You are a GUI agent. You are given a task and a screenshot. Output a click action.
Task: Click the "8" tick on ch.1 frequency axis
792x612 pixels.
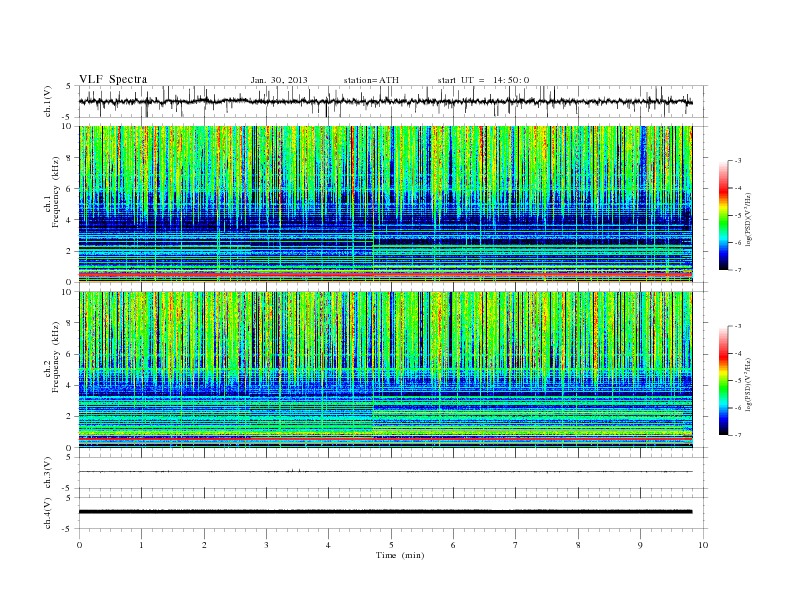pos(71,158)
